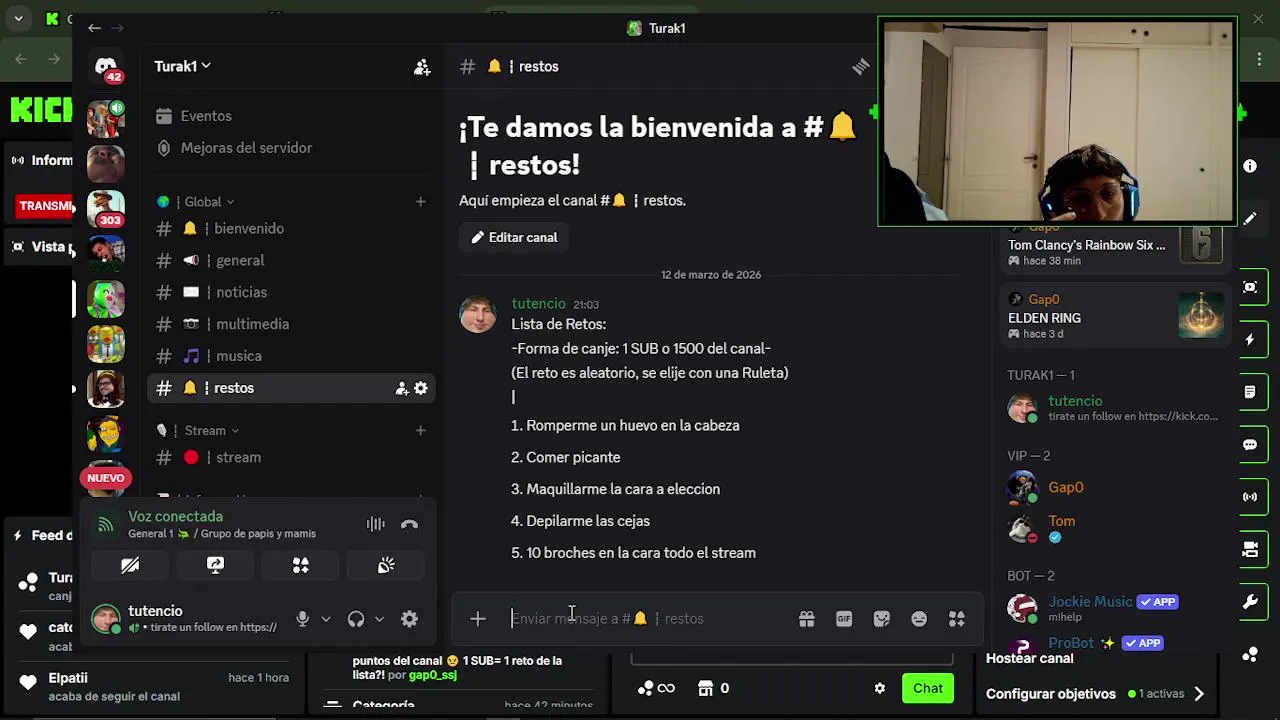Select the server icon with 303 badge
The image size is (1280, 720).
(x=106, y=210)
